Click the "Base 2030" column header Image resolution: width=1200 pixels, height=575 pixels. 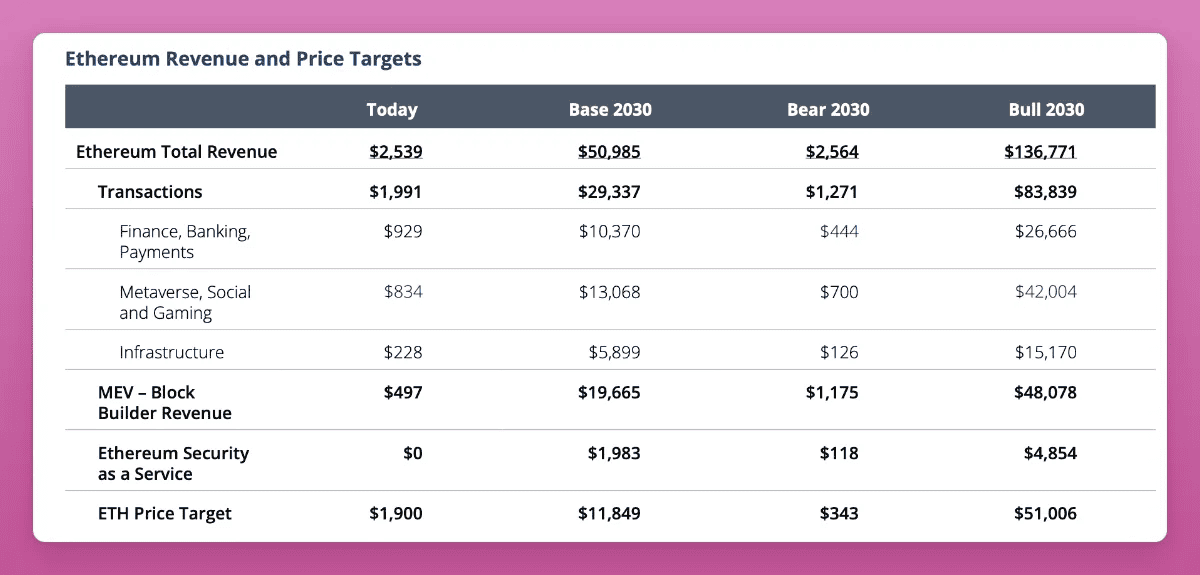point(610,110)
